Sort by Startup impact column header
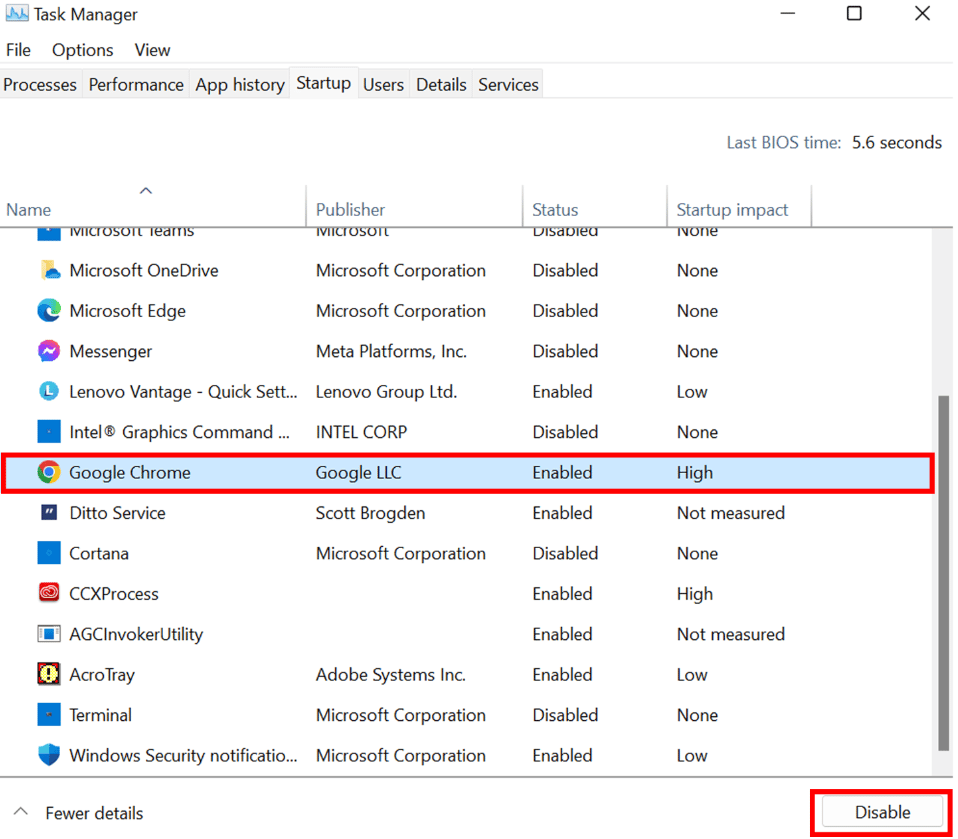Image resolution: width=958 pixels, height=839 pixels. [x=739, y=206]
